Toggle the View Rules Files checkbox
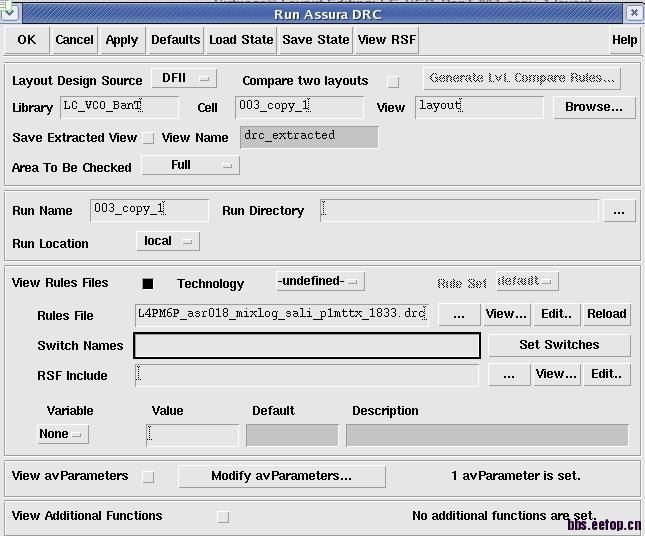The width and height of the screenshot is (645, 536). (x=148, y=283)
